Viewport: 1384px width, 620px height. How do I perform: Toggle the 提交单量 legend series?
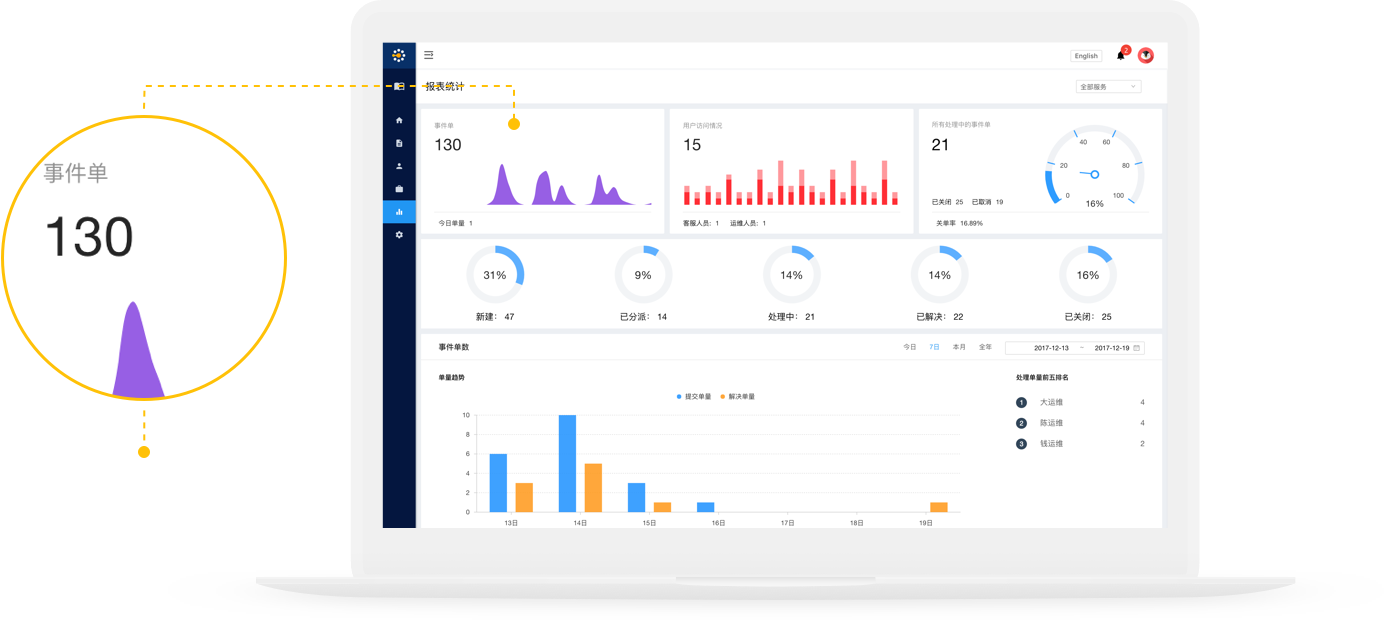(x=694, y=397)
